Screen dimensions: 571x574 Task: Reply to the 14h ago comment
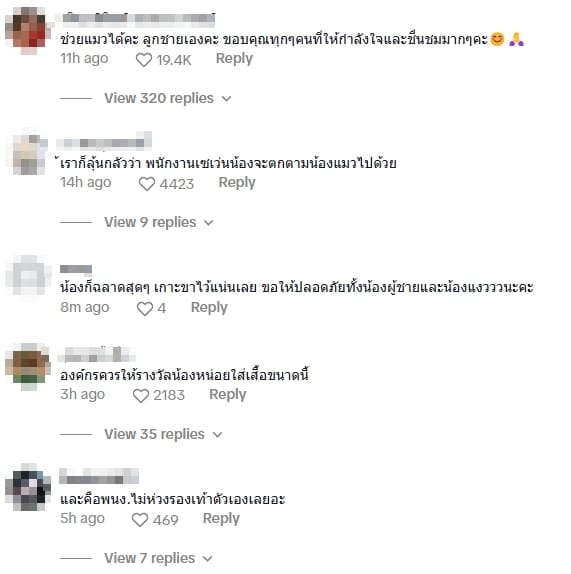237,182
